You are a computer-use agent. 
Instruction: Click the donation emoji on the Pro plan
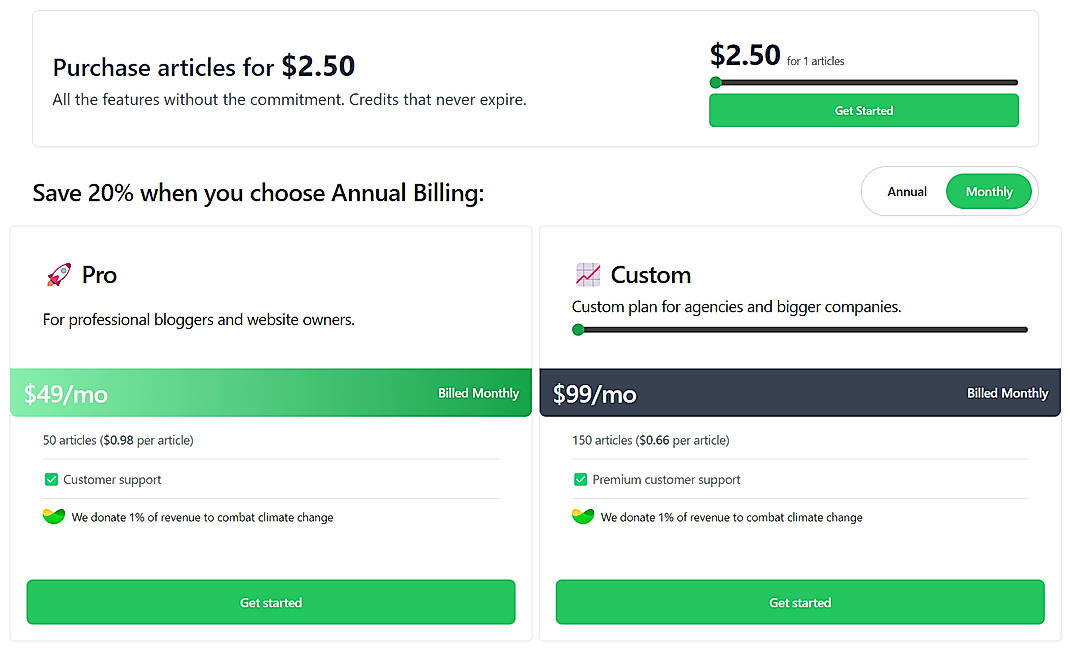(52, 517)
